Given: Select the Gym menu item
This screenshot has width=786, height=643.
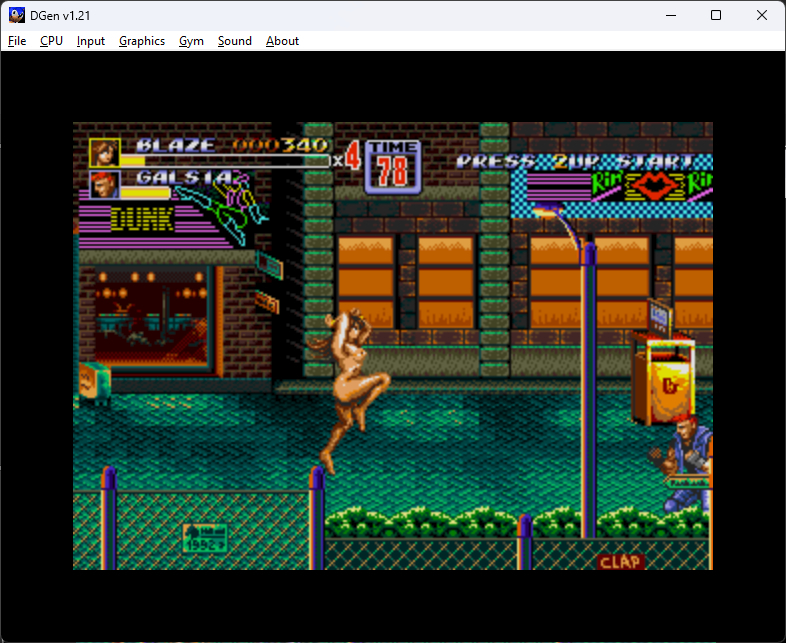Looking at the screenshot, I should click(191, 41).
